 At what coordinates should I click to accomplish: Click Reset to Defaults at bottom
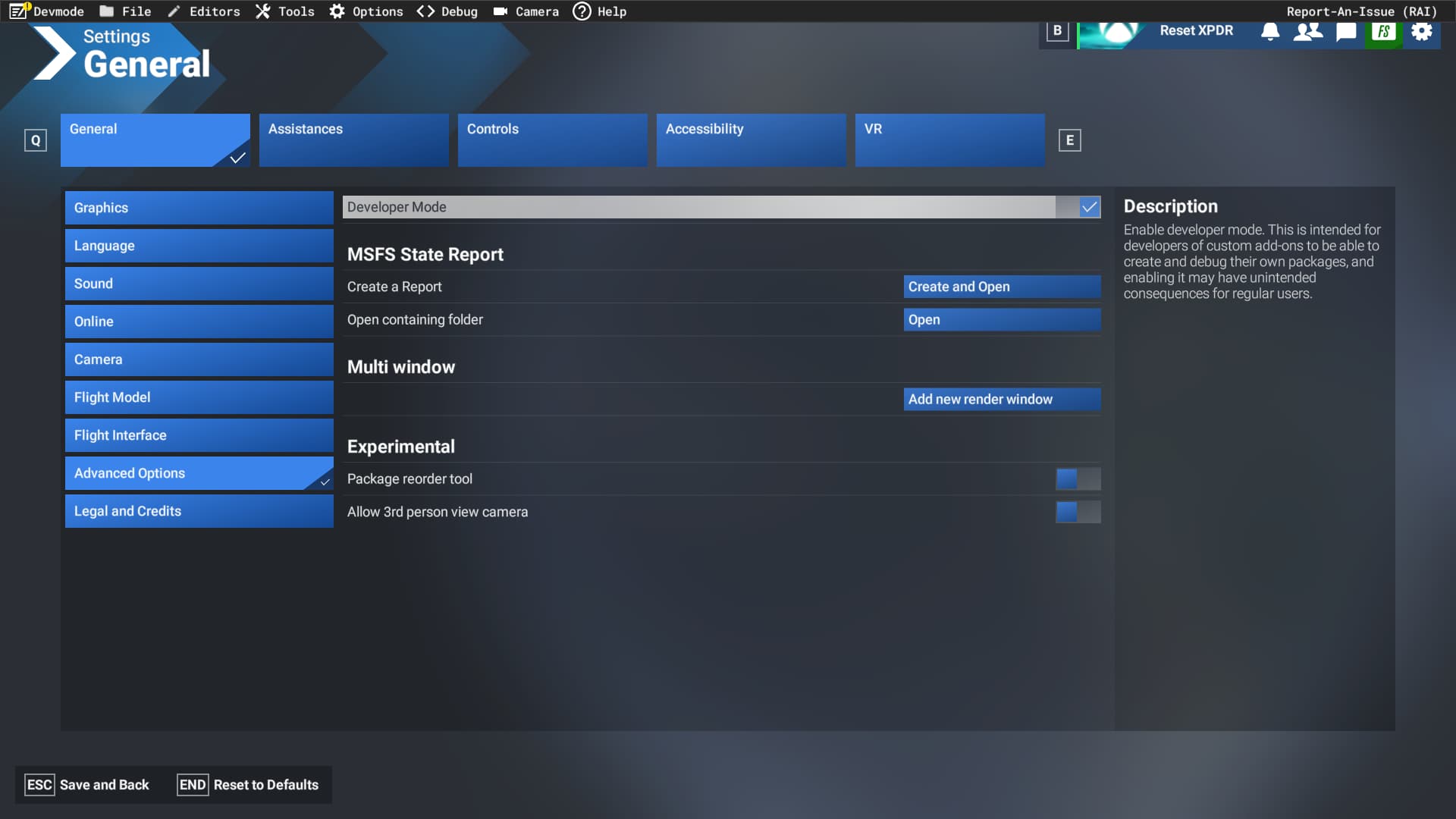tap(248, 785)
